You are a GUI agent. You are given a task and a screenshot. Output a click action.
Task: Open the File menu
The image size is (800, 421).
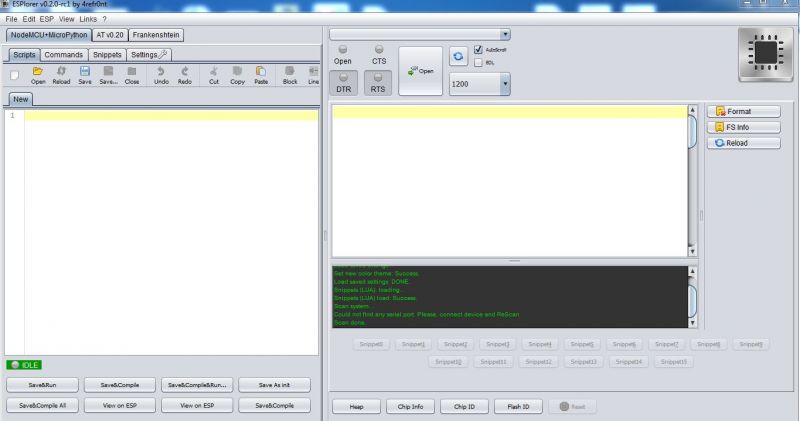[11, 19]
